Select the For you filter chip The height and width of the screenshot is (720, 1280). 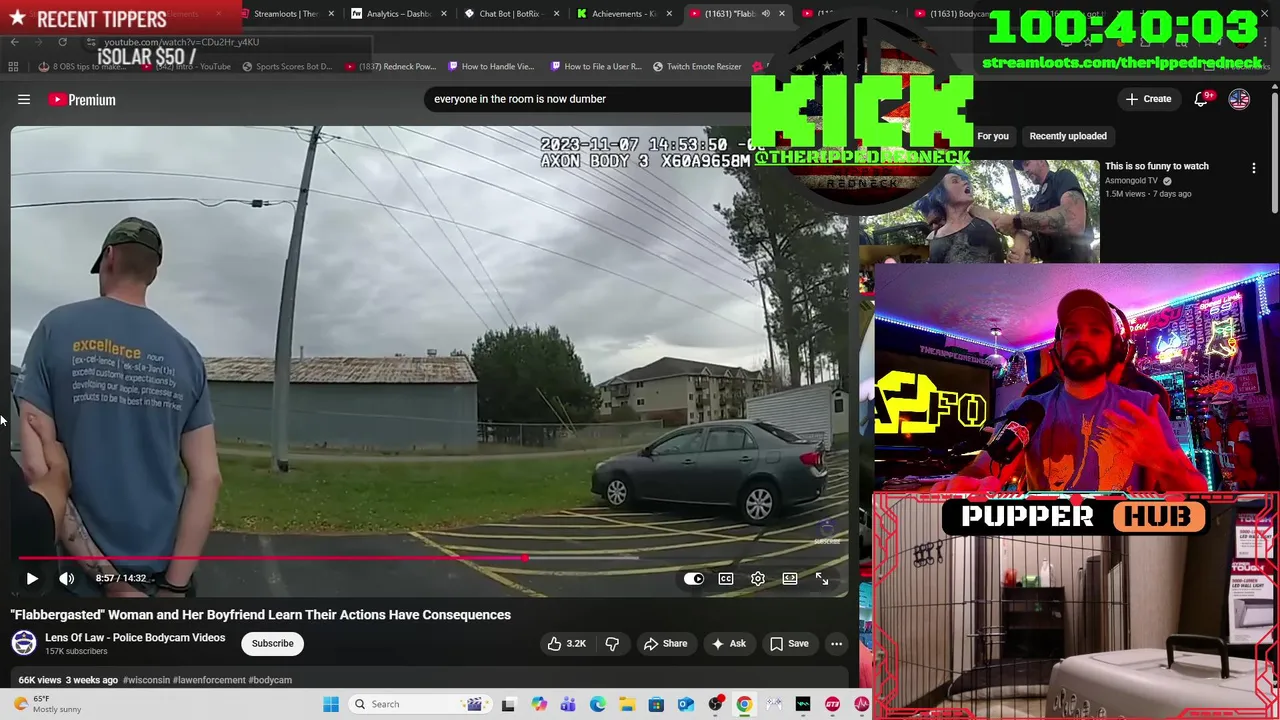pyautogui.click(x=993, y=136)
